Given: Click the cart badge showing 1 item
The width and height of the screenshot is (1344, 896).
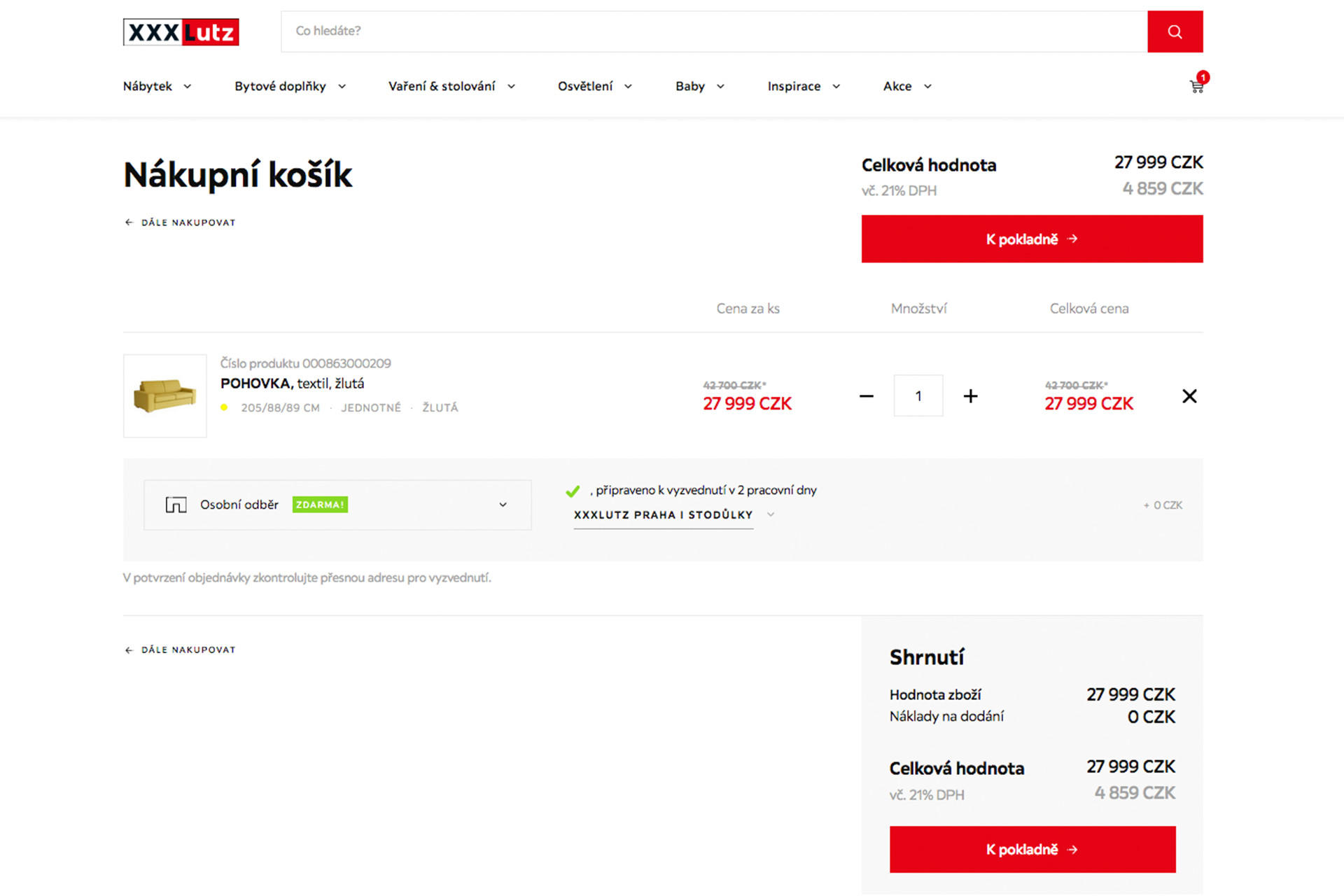Looking at the screenshot, I should tap(1203, 77).
